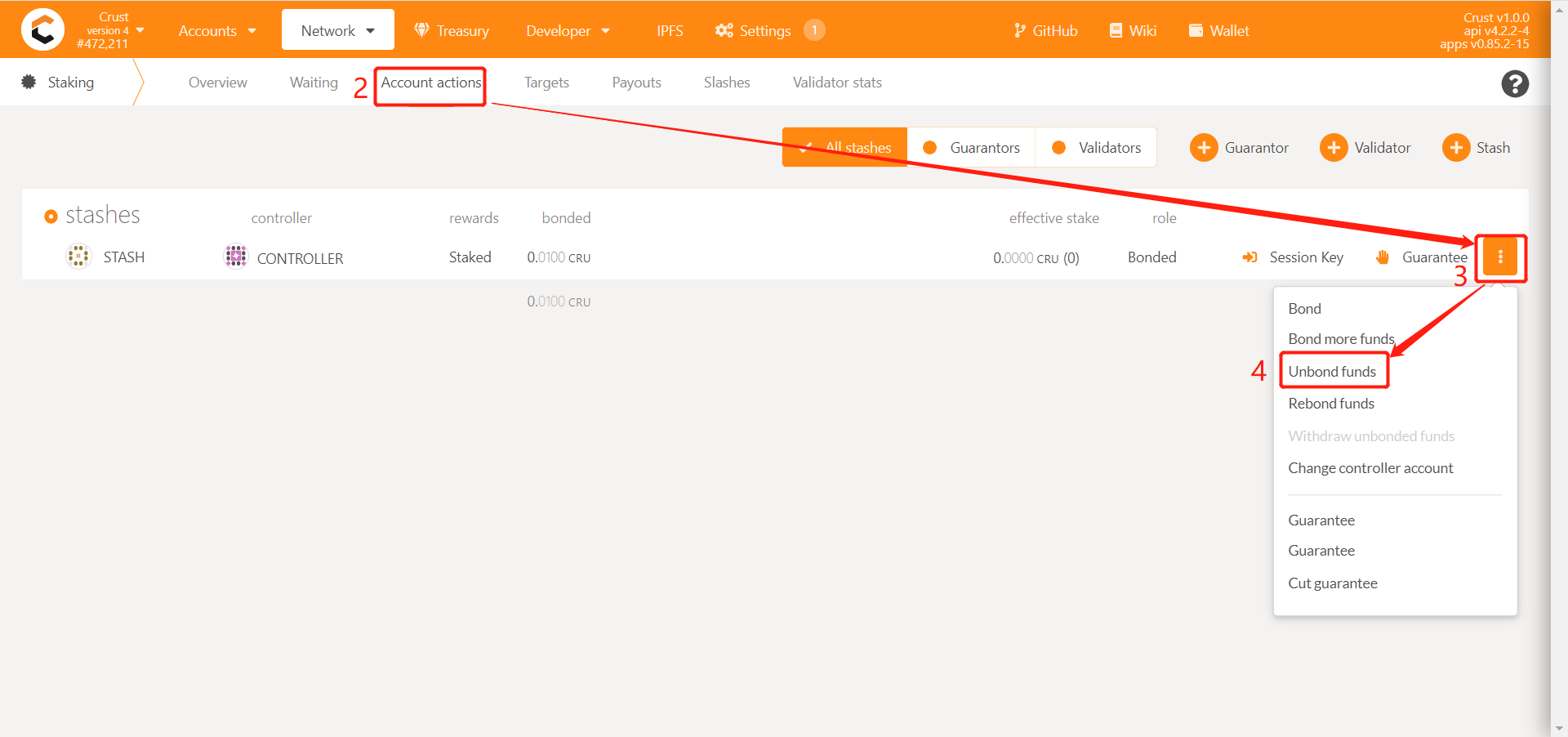Screen dimensions: 1568x737
Task: Click the Staking gear icon
Action: pos(29,82)
